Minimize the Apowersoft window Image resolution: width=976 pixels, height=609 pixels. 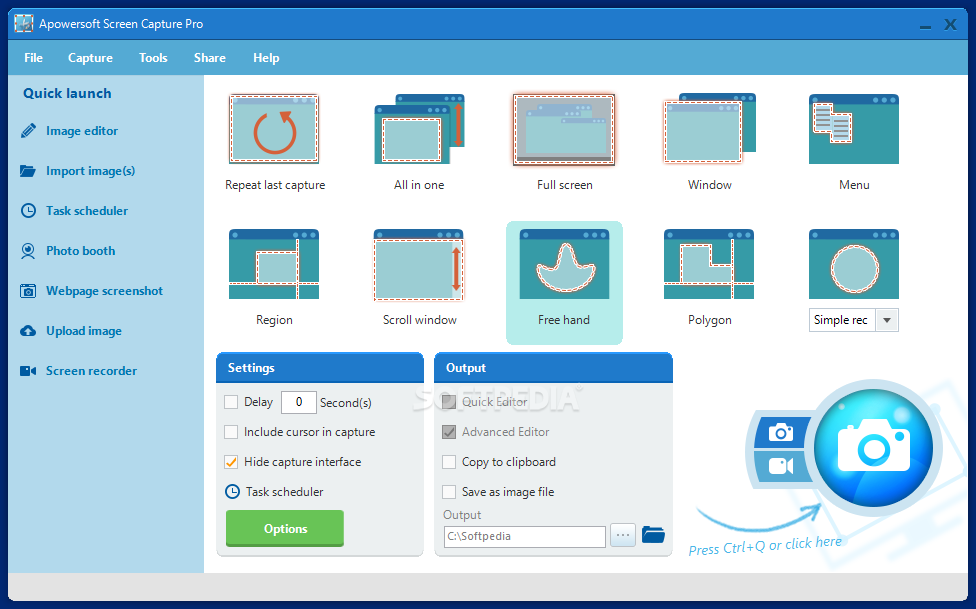pyautogui.click(x=926, y=25)
